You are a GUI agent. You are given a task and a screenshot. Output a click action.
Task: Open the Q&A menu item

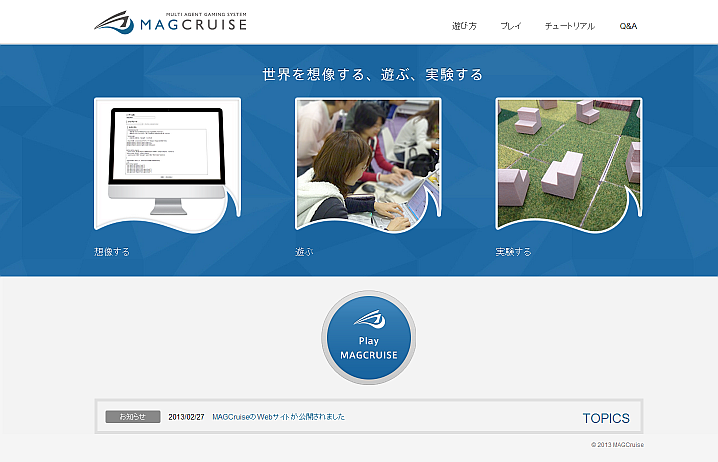[628, 26]
